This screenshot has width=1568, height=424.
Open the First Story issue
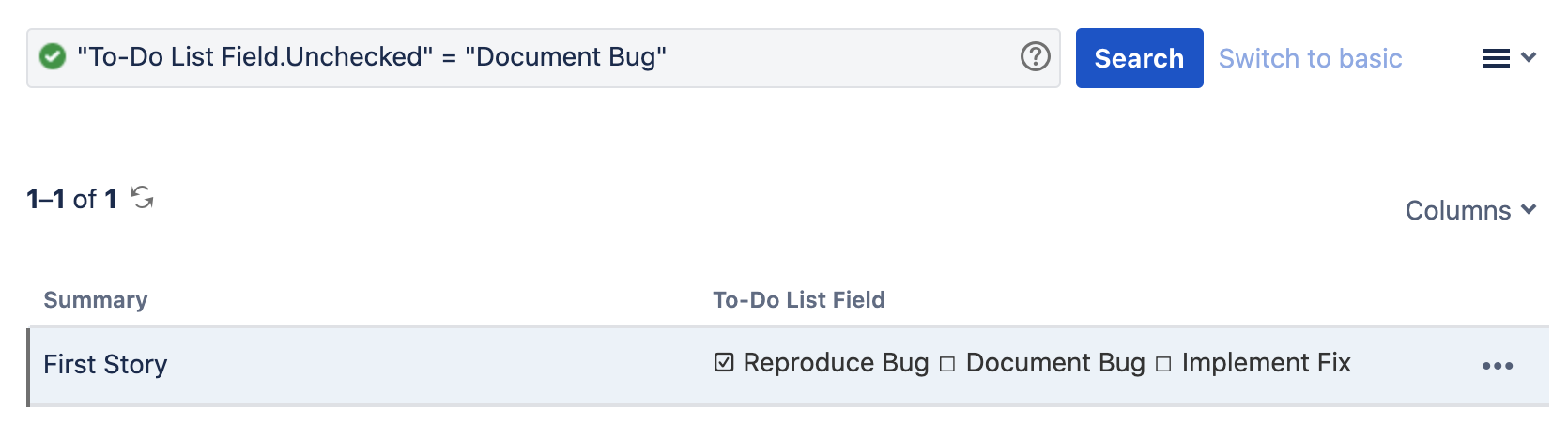pos(105,364)
